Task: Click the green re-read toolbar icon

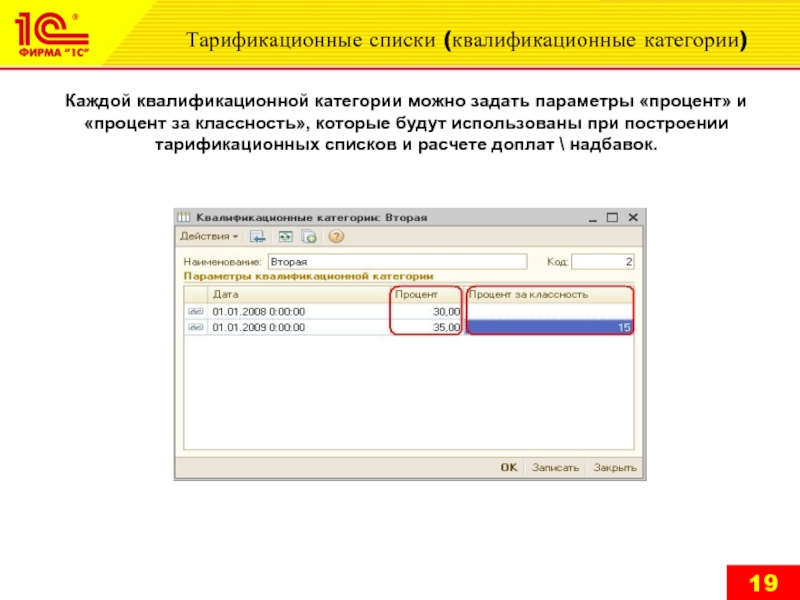Action: 285,237
